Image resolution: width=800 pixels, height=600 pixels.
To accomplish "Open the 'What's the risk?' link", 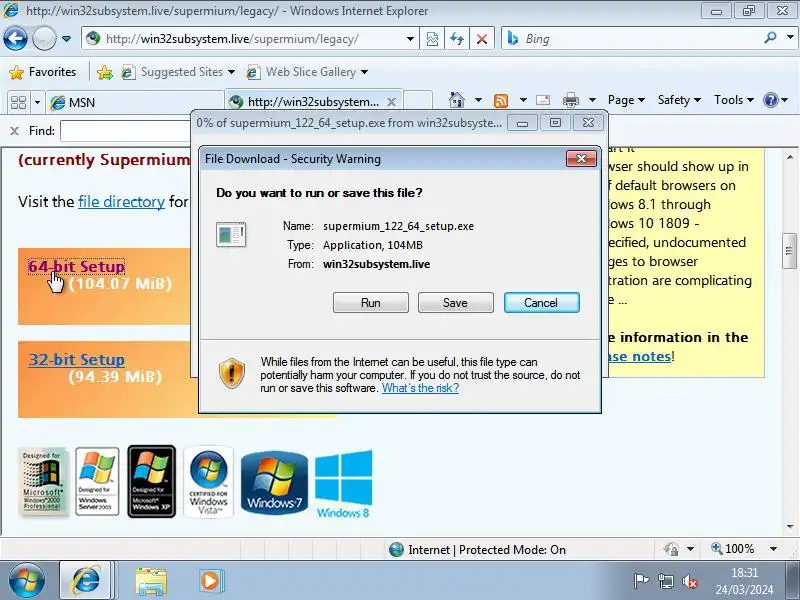I will pyautogui.click(x=420, y=388).
